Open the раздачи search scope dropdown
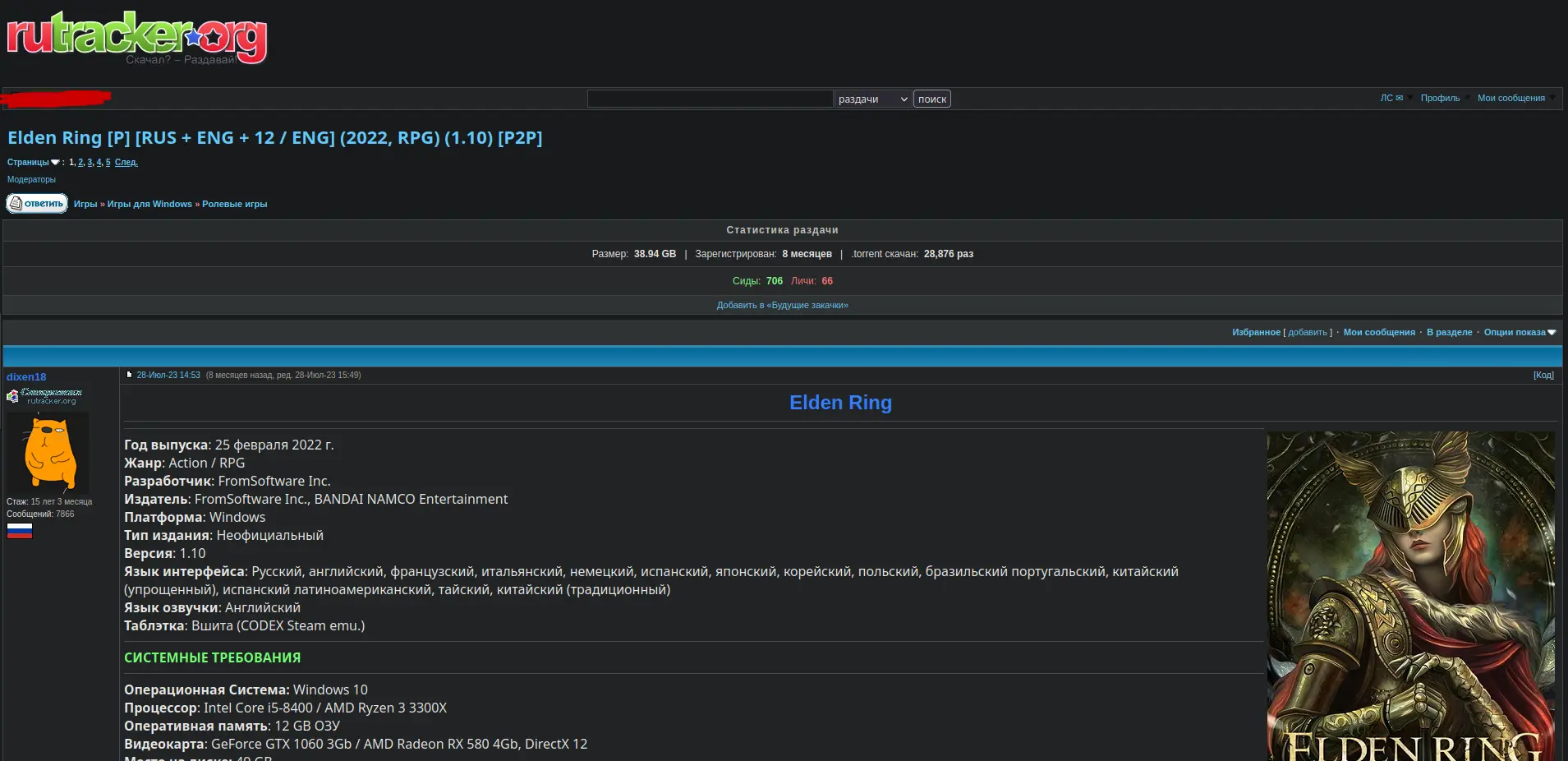 [x=873, y=99]
